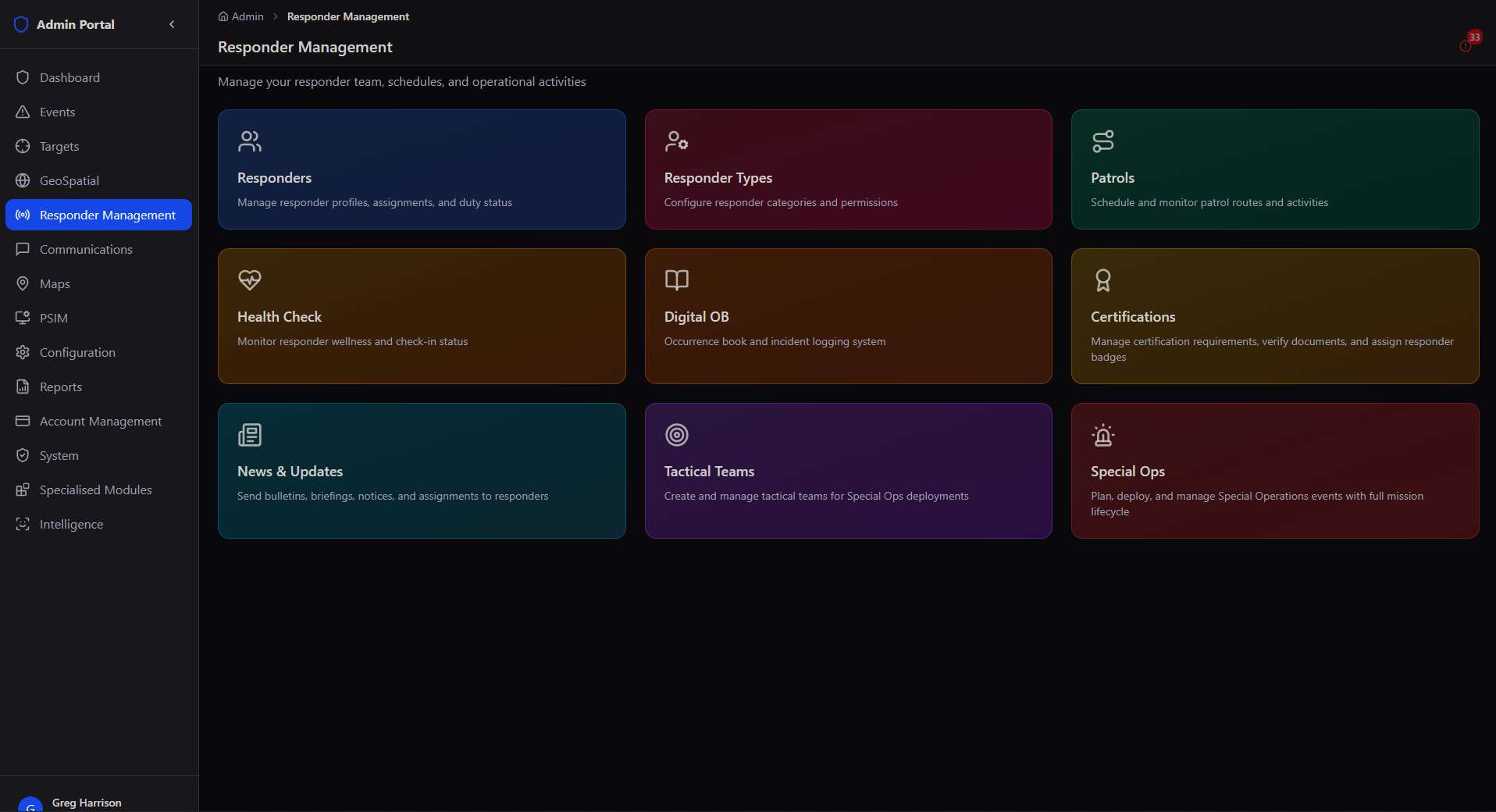Click the 'Manage your responder team' subtitle
The width and height of the screenshot is (1496, 812).
click(x=401, y=81)
